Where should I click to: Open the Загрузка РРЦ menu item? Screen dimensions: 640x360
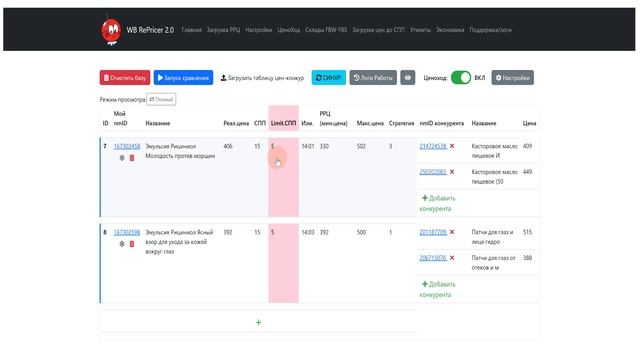click(x=223, y=30)
